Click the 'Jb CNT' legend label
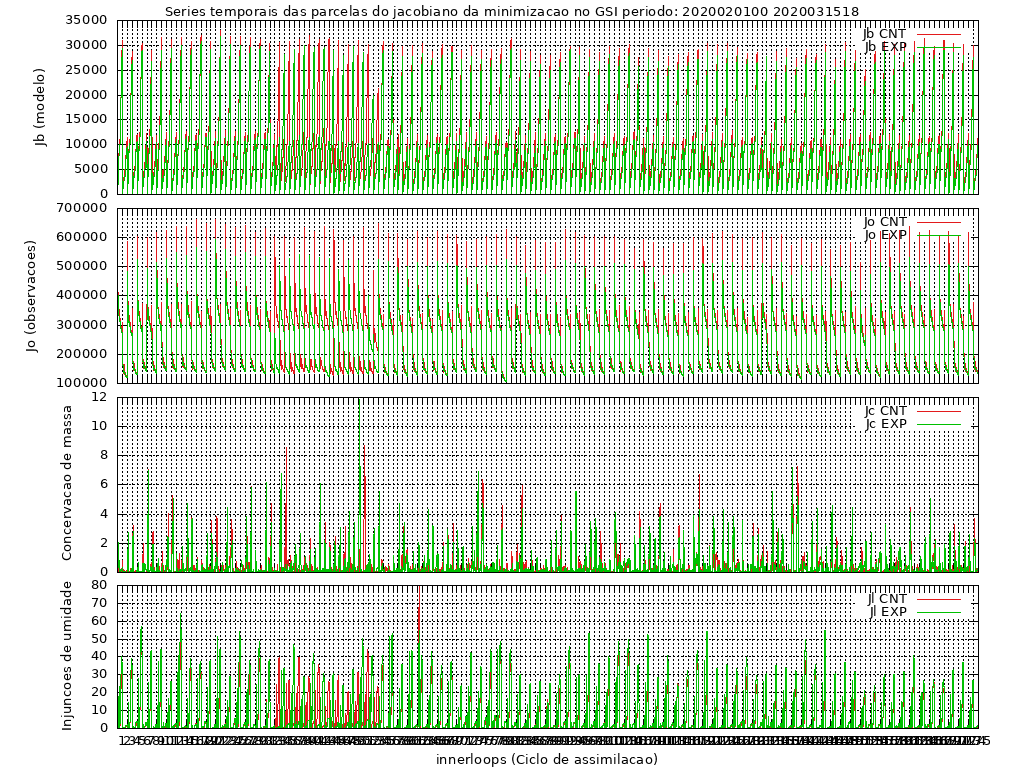This screenshot has width=1024, height=768. (x=884, y=33)
